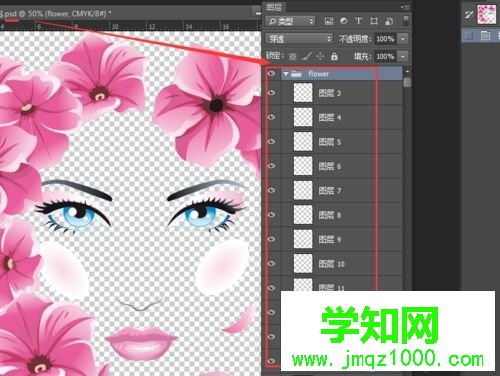500x376 pixels.
Task: Select the 图层 7 layer name
Action: (330, 191)
